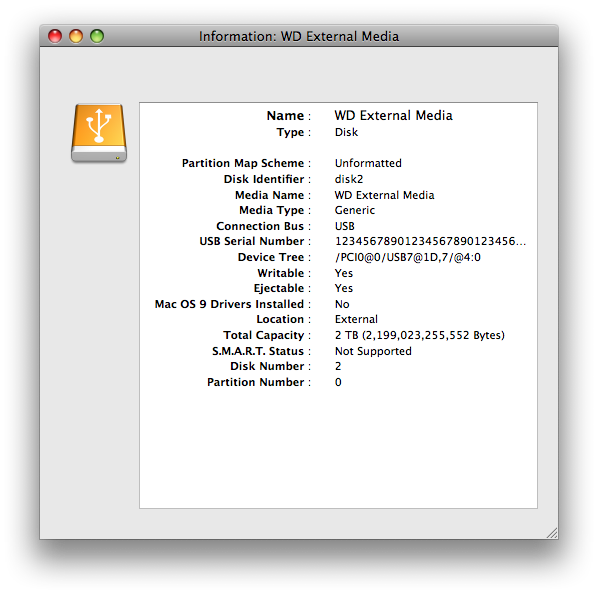Select the truncated USB serial number value
This screenshot has width=598, height=594.
(x=430, y=241)
